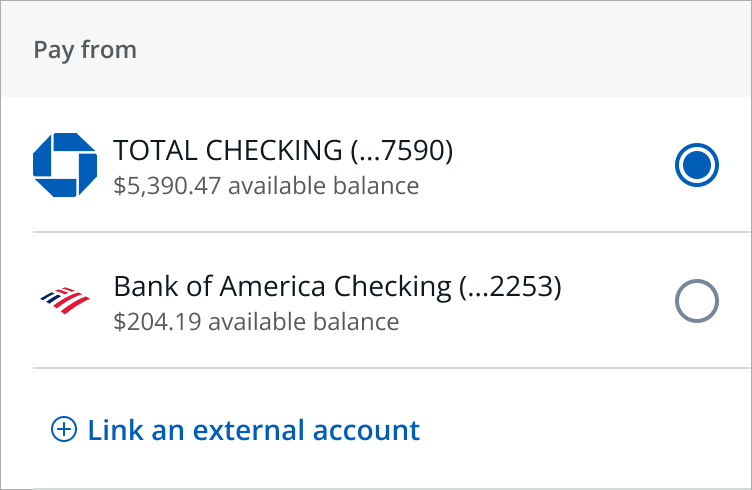Click the $5,390.47 available balance text

click(266, 186)
